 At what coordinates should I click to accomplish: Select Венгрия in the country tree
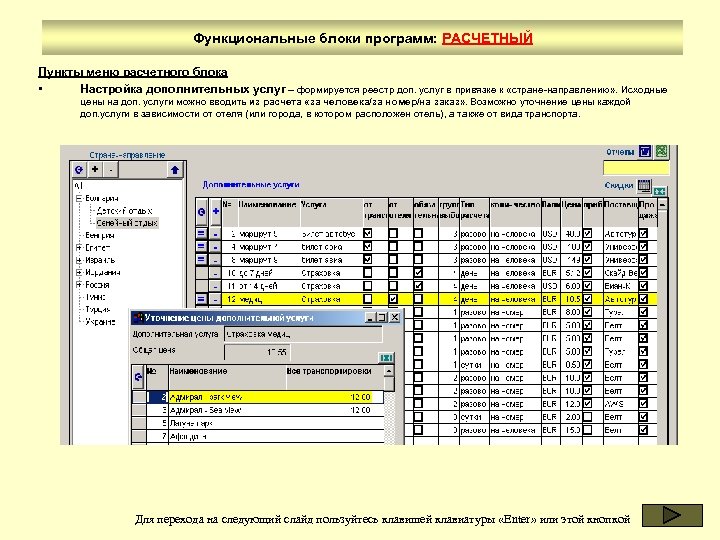[x=100, y=236]
